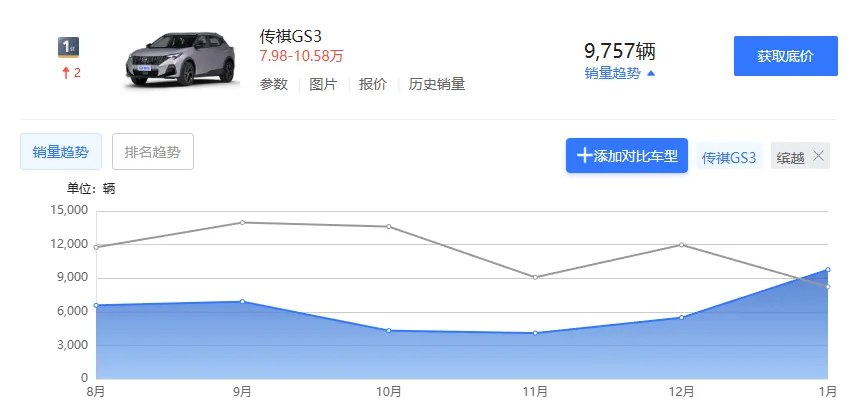The width and height of the screenshot is (855, 416).
Task: Click the 3,000 y-axis label
Action: coord(72,345)
